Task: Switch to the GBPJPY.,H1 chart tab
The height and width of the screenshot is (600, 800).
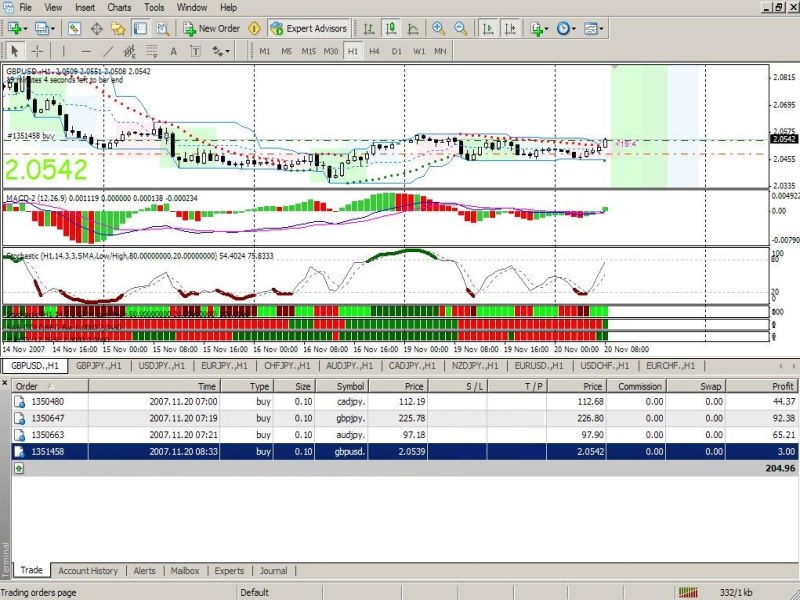Action: (x=98, y=366)
